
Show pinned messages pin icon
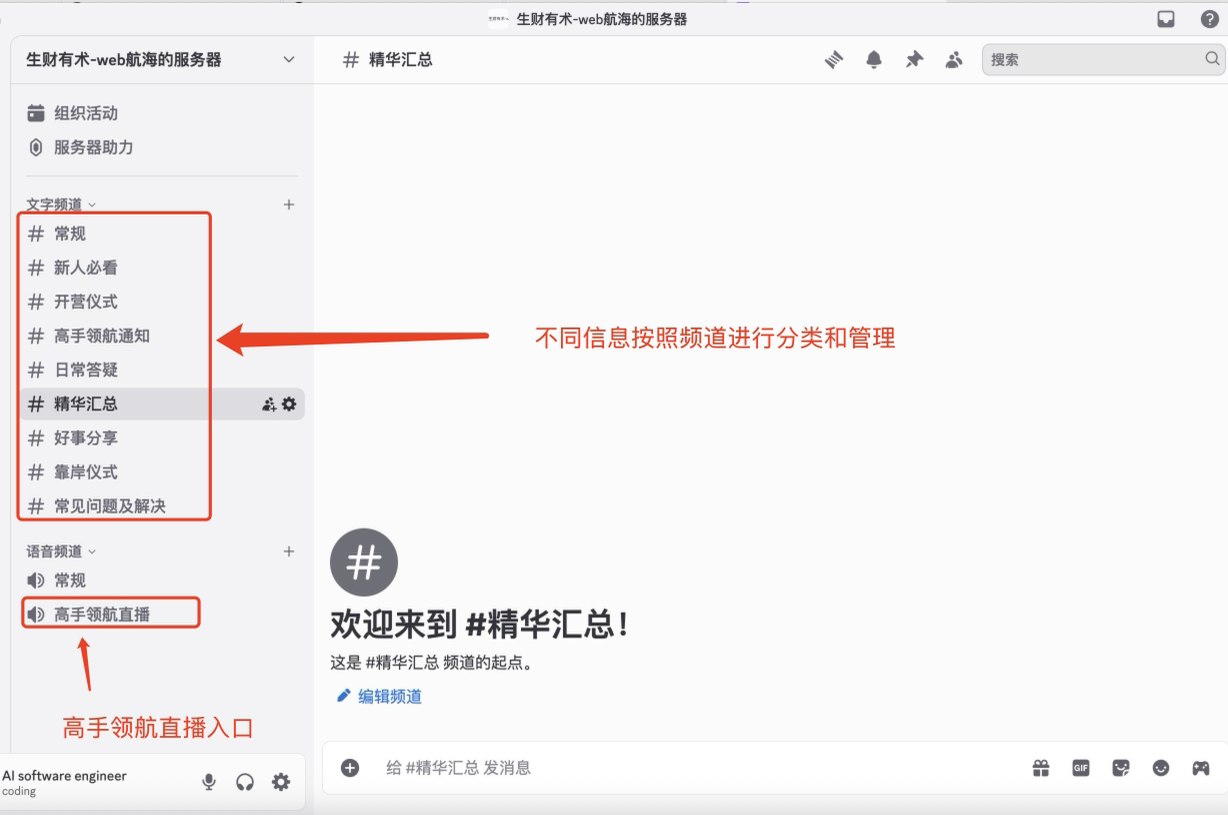coord(914,60)
